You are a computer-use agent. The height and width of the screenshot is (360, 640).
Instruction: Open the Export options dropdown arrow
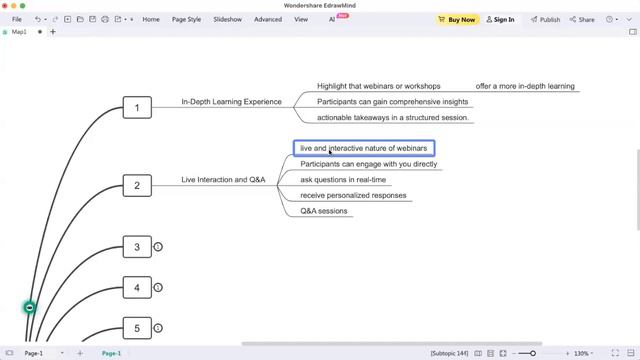[125, 20]
